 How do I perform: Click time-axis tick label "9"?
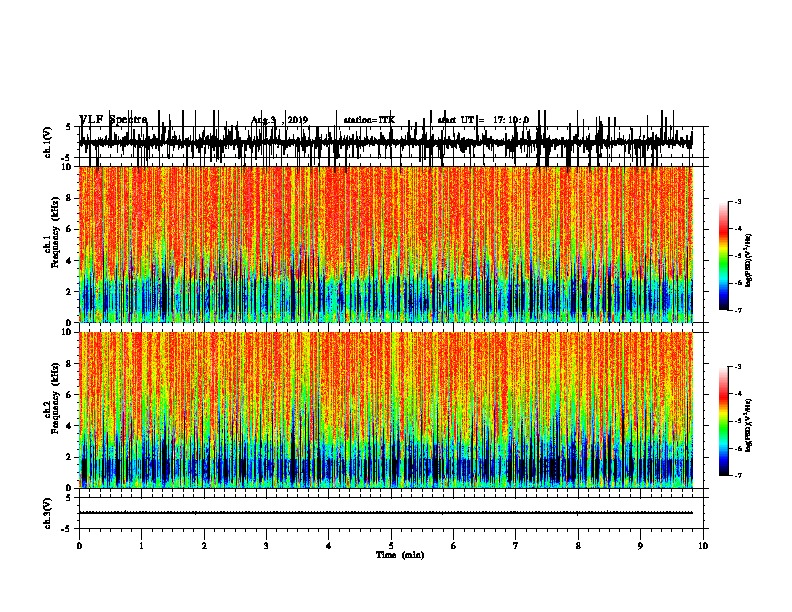640,546
